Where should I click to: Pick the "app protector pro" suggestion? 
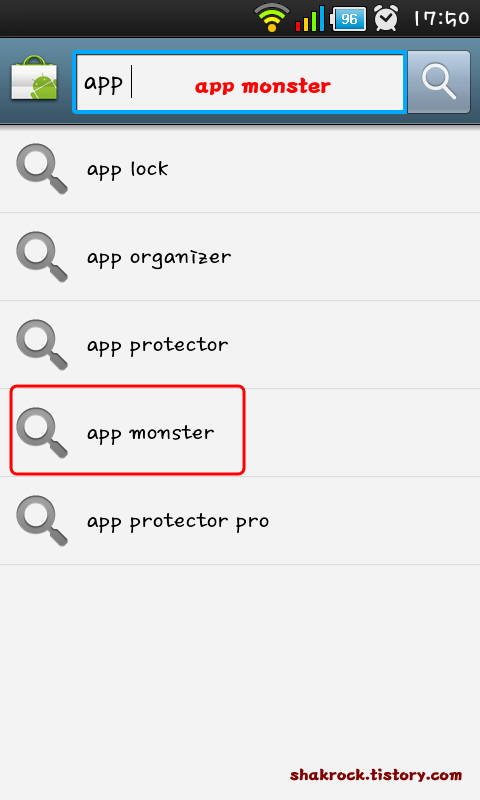point(240,521)
